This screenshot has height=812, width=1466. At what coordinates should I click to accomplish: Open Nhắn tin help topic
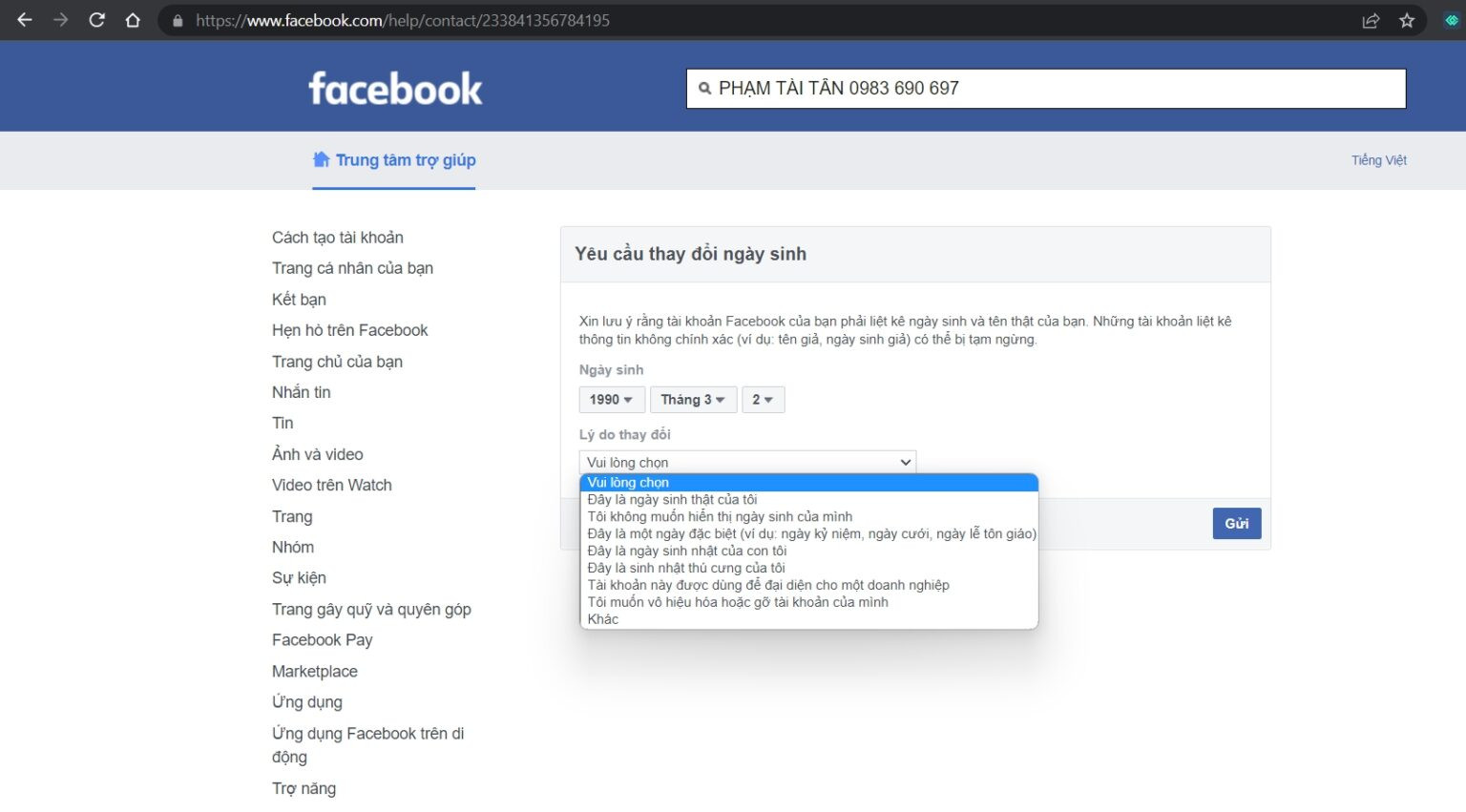302,392
